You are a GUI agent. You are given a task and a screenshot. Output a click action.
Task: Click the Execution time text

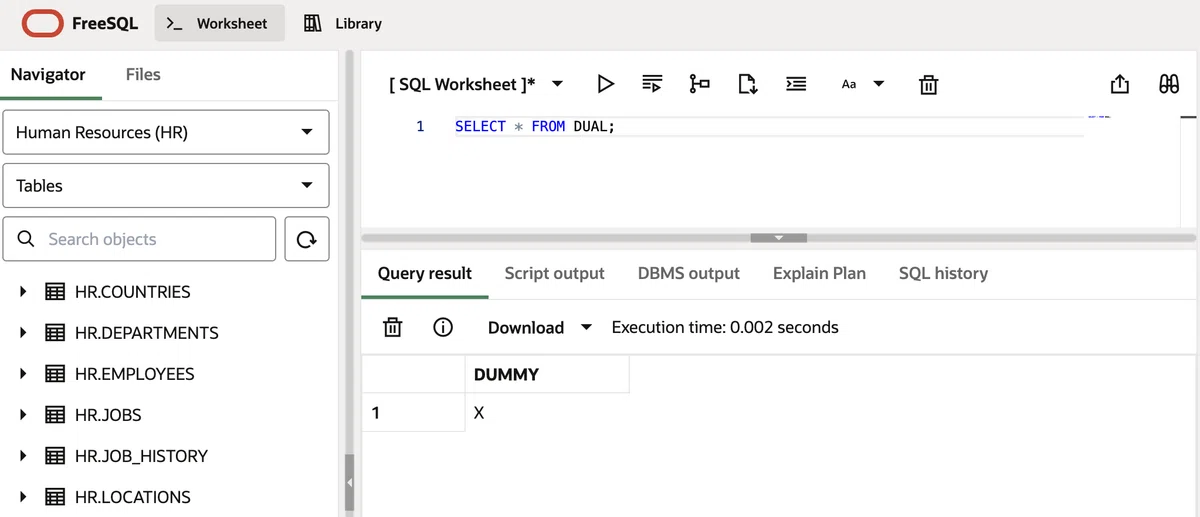(725, 327)
